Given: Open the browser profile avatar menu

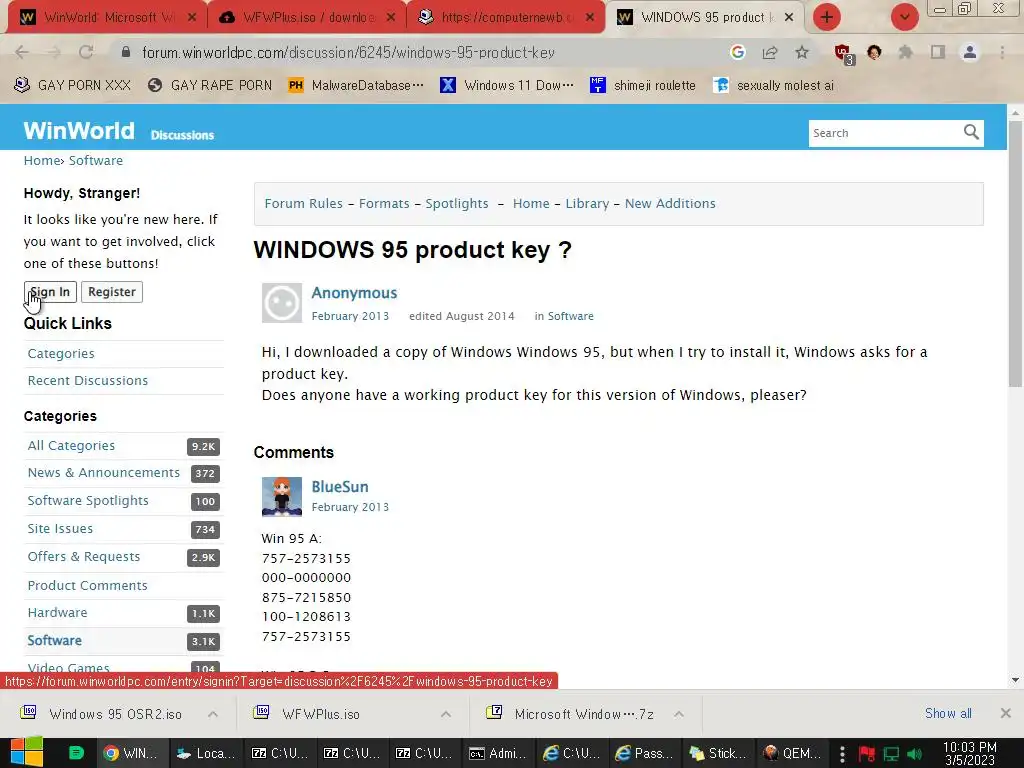Looking at the screenshot, I should [970, 52].
